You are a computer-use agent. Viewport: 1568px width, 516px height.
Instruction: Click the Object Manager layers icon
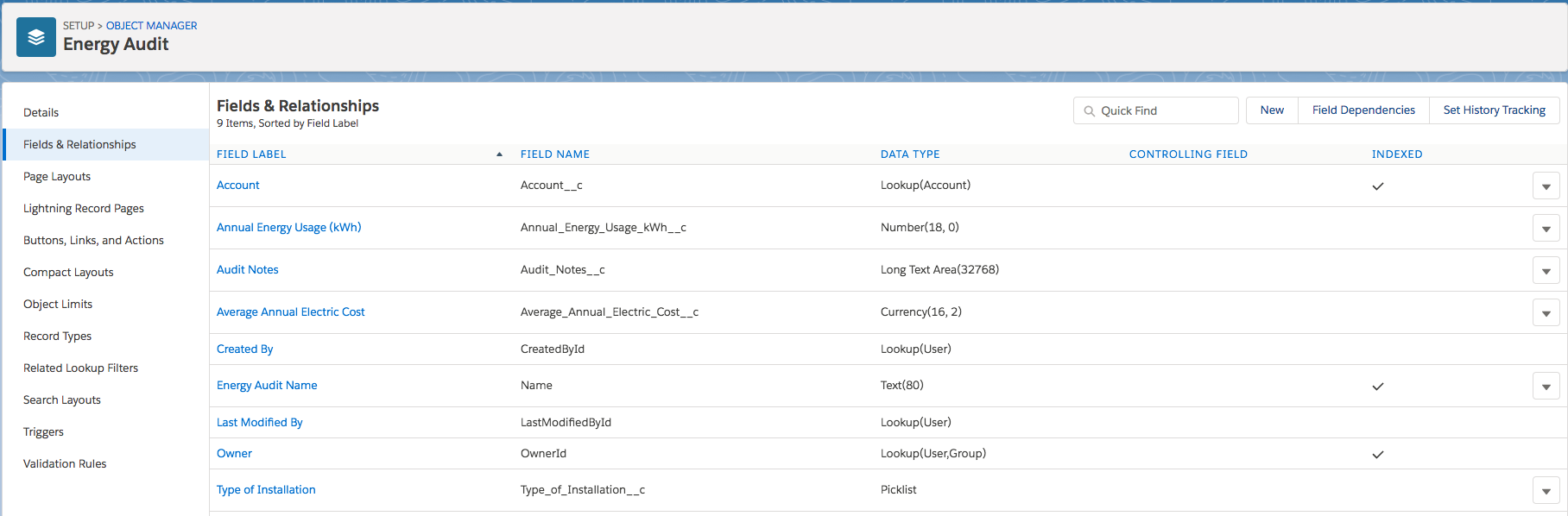(x=36, y=37)
